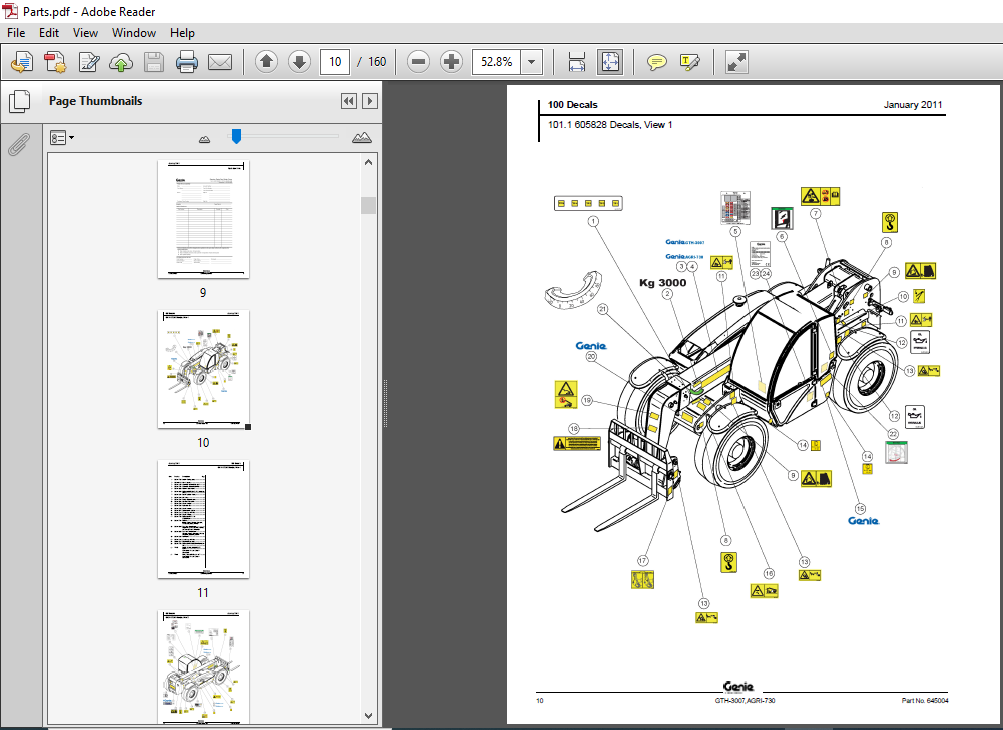Click the Zoom Out minus button
The width and height of the screenshot is (1003, 730).
pyautogui.click(x=418, y=62)
